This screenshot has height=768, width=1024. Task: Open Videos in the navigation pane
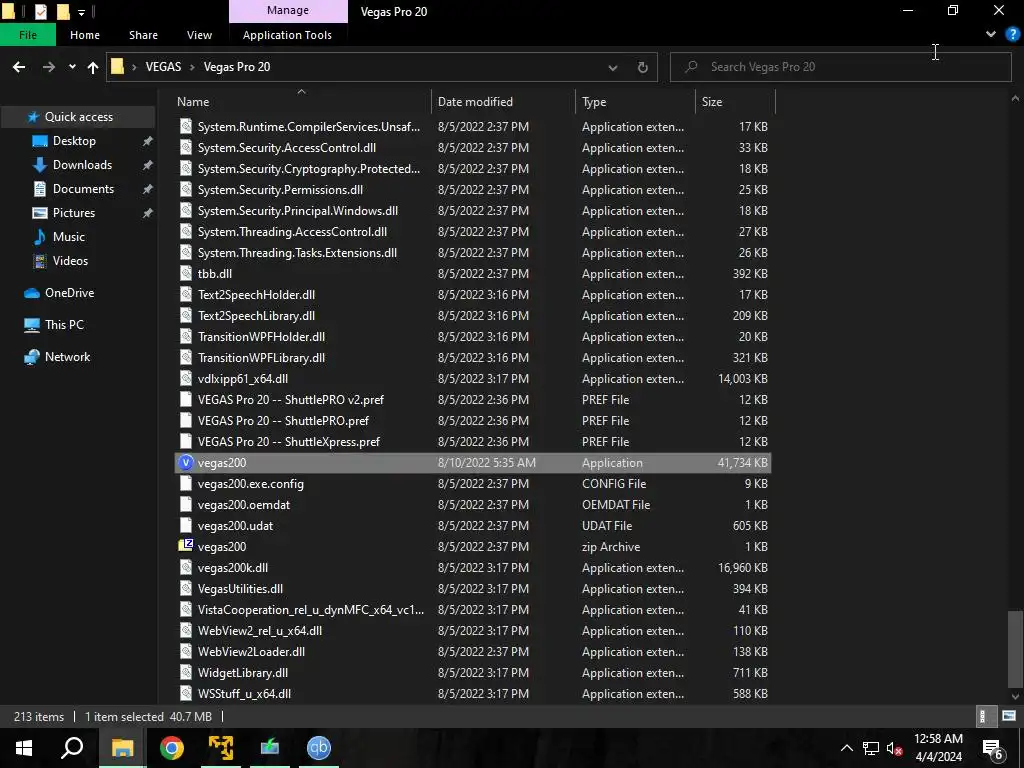[70, 261]
